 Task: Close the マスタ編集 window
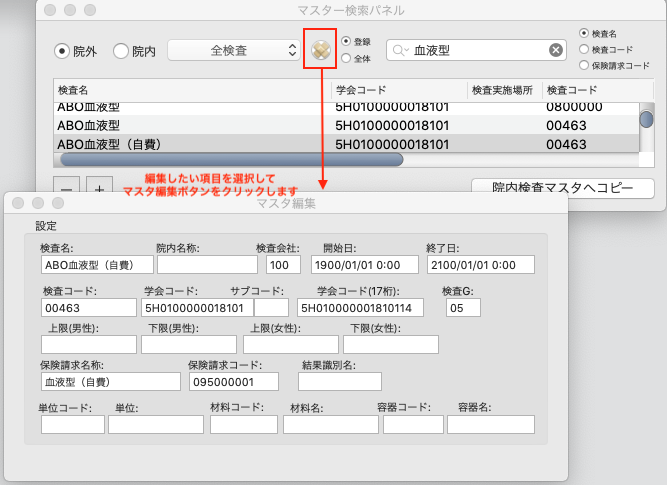click(x=18, y=203)
